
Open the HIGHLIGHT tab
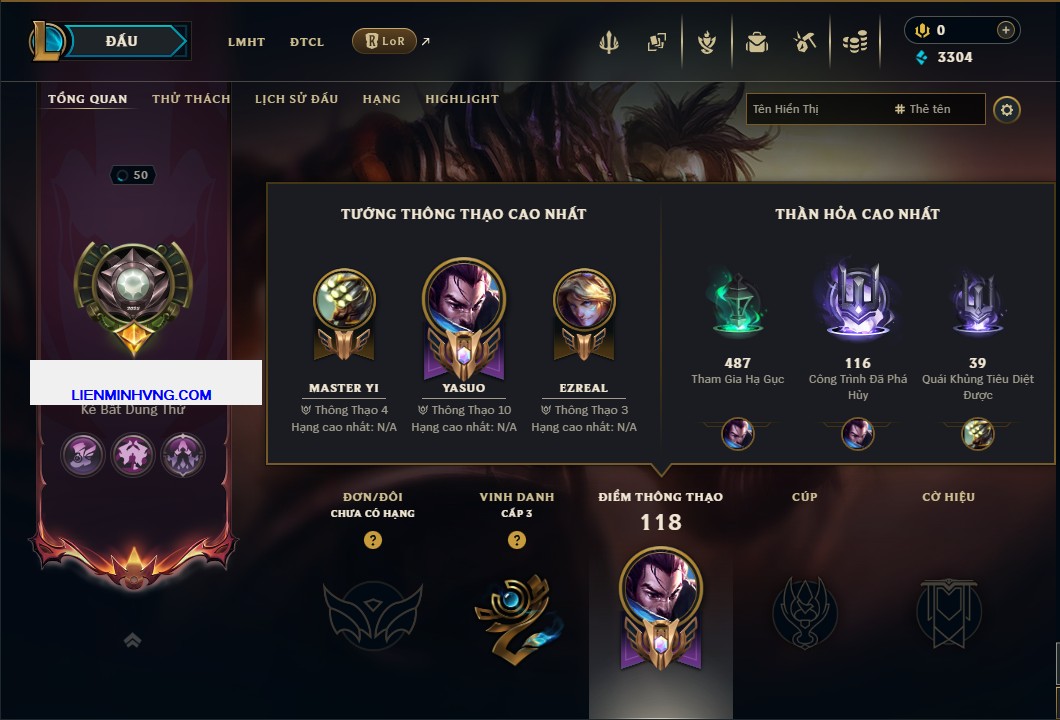462,99
